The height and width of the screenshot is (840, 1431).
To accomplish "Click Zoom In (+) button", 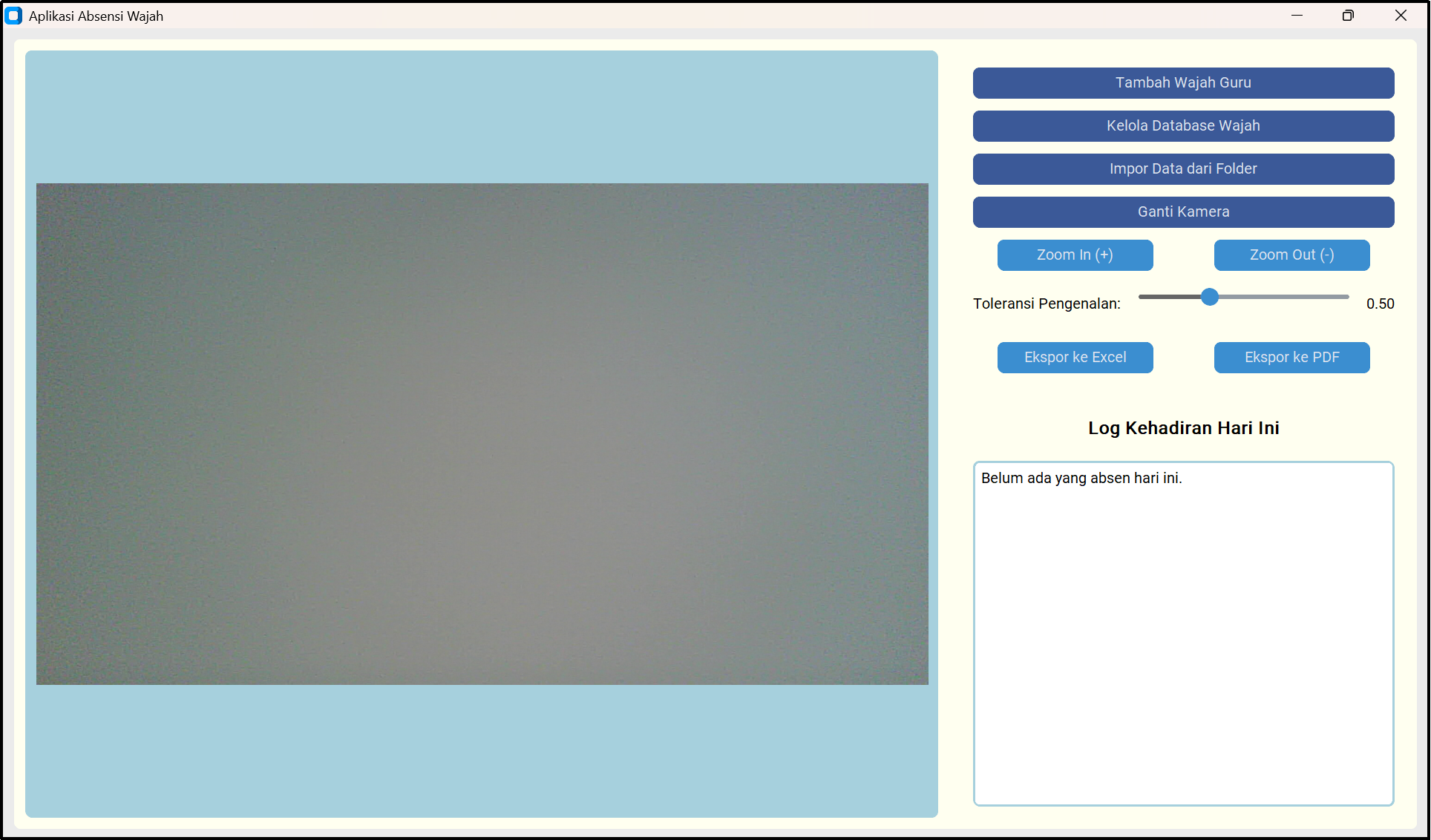I will tap(1075, 255).
